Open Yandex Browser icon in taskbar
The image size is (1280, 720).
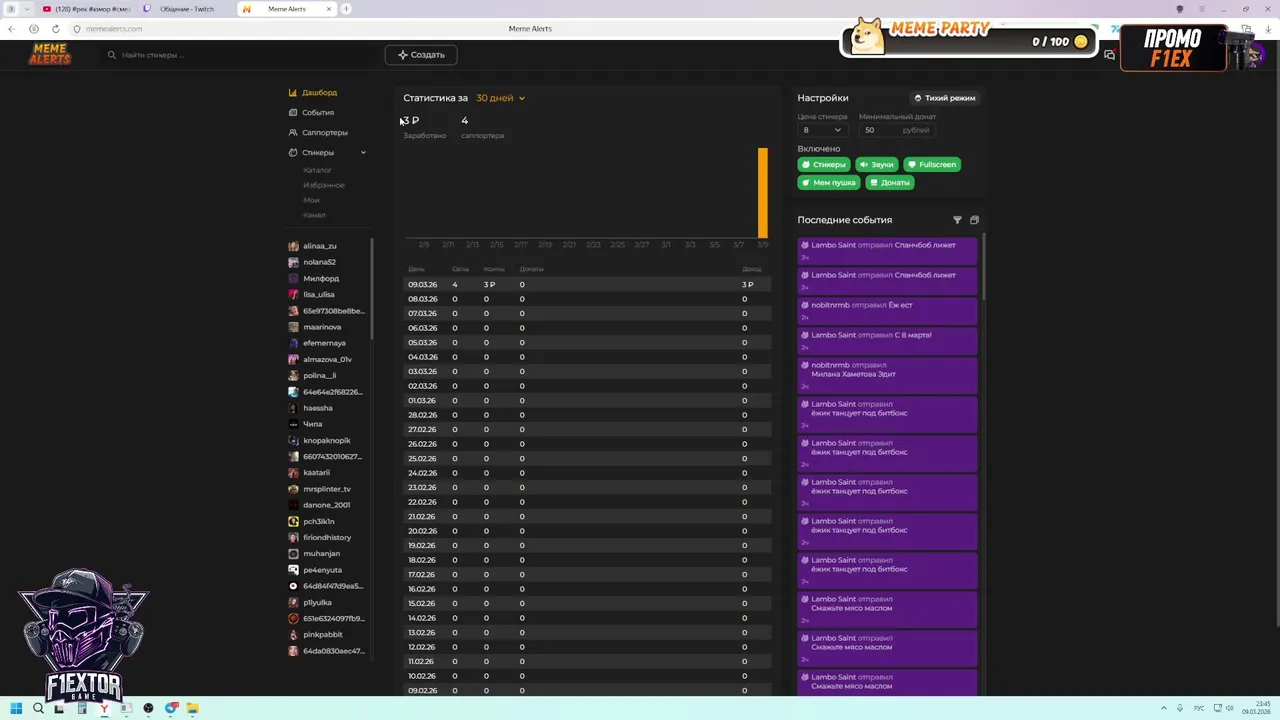(x=104, y=708)
